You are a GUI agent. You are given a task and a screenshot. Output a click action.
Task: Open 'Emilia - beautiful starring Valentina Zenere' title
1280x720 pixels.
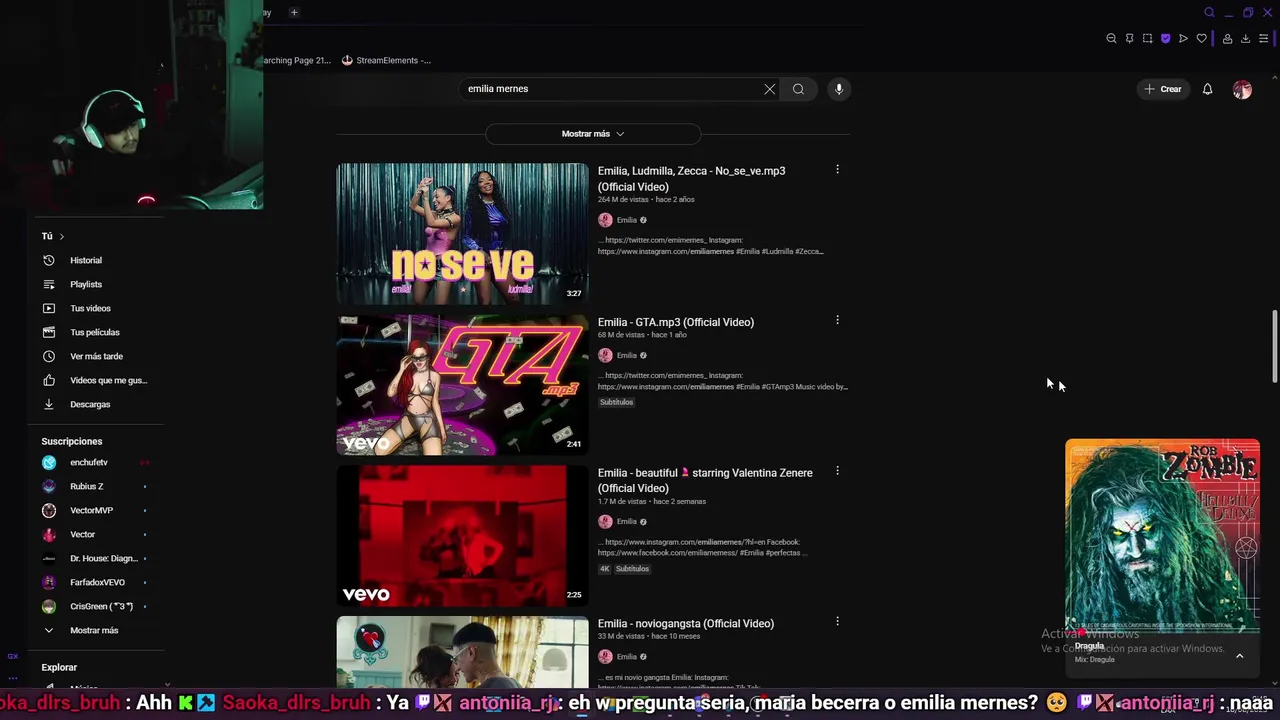point(705,480)
